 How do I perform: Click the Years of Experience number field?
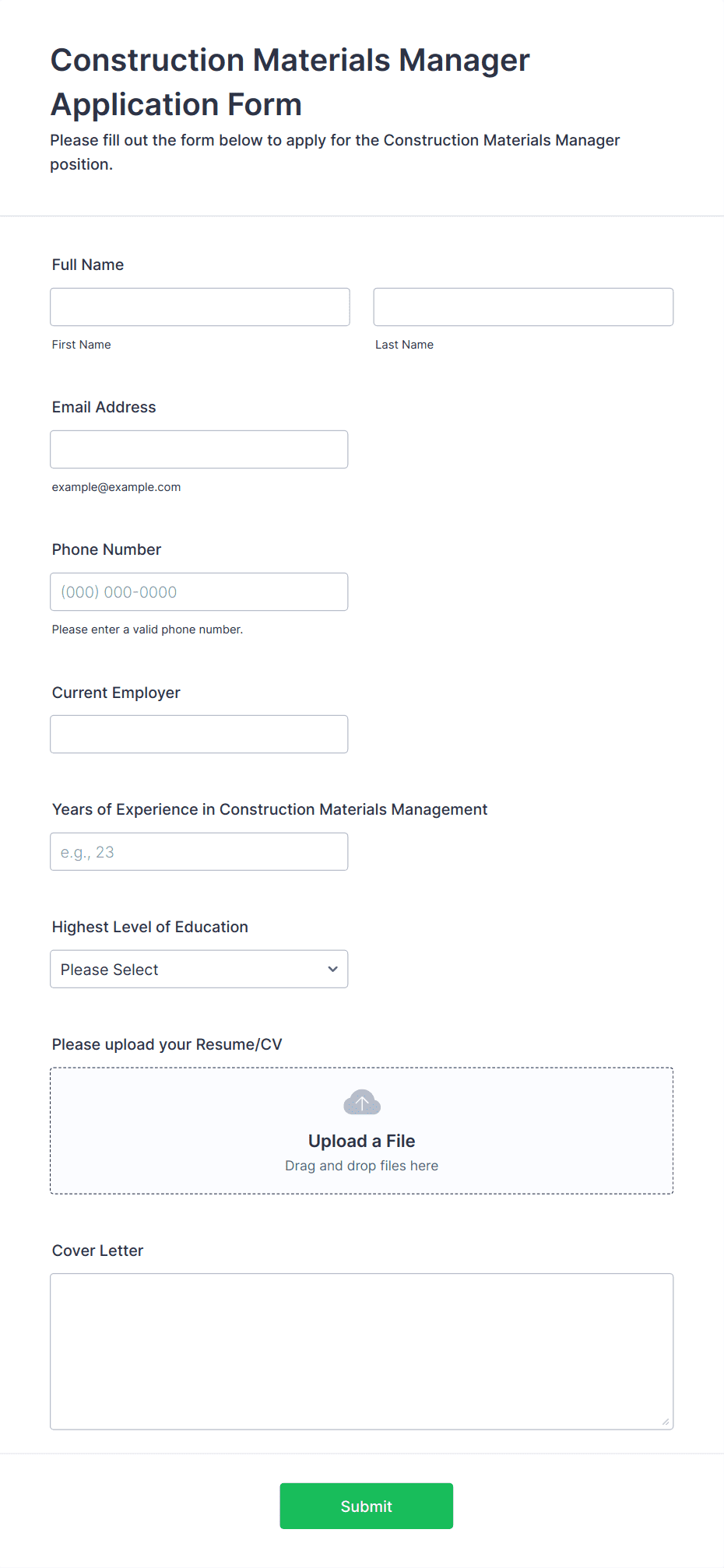(199, 851)
